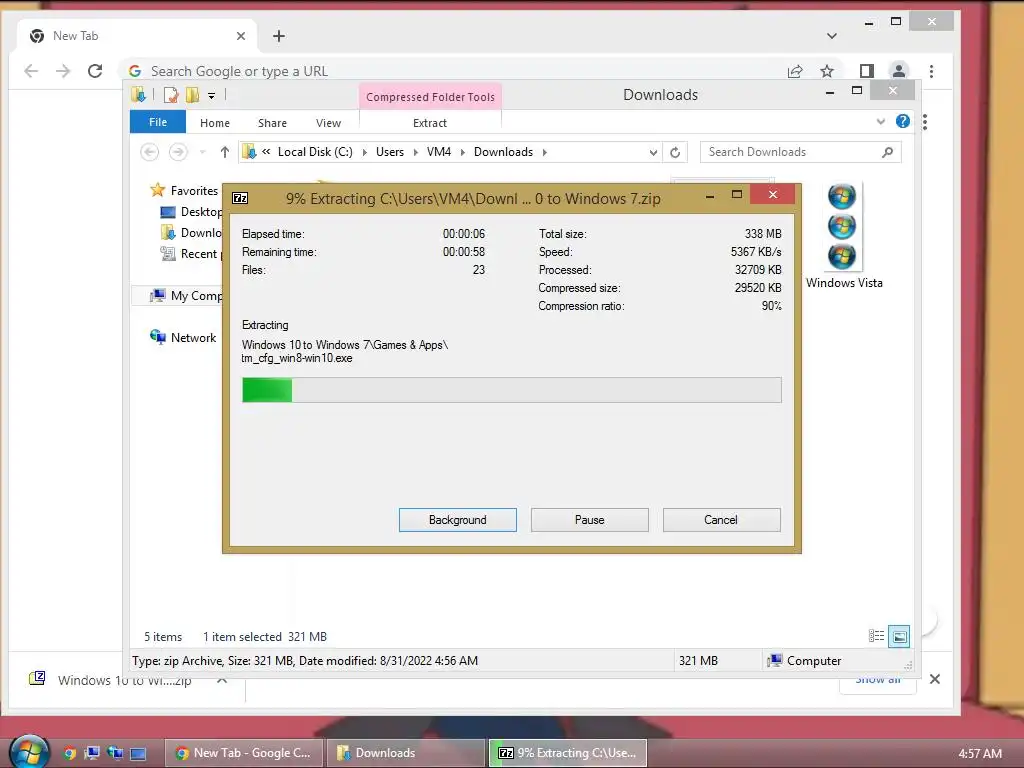The image size is (1024, 768).
Task: Select the Compressed Folder Tools tab
Action: pyautogui.click(x=430, y=97)
